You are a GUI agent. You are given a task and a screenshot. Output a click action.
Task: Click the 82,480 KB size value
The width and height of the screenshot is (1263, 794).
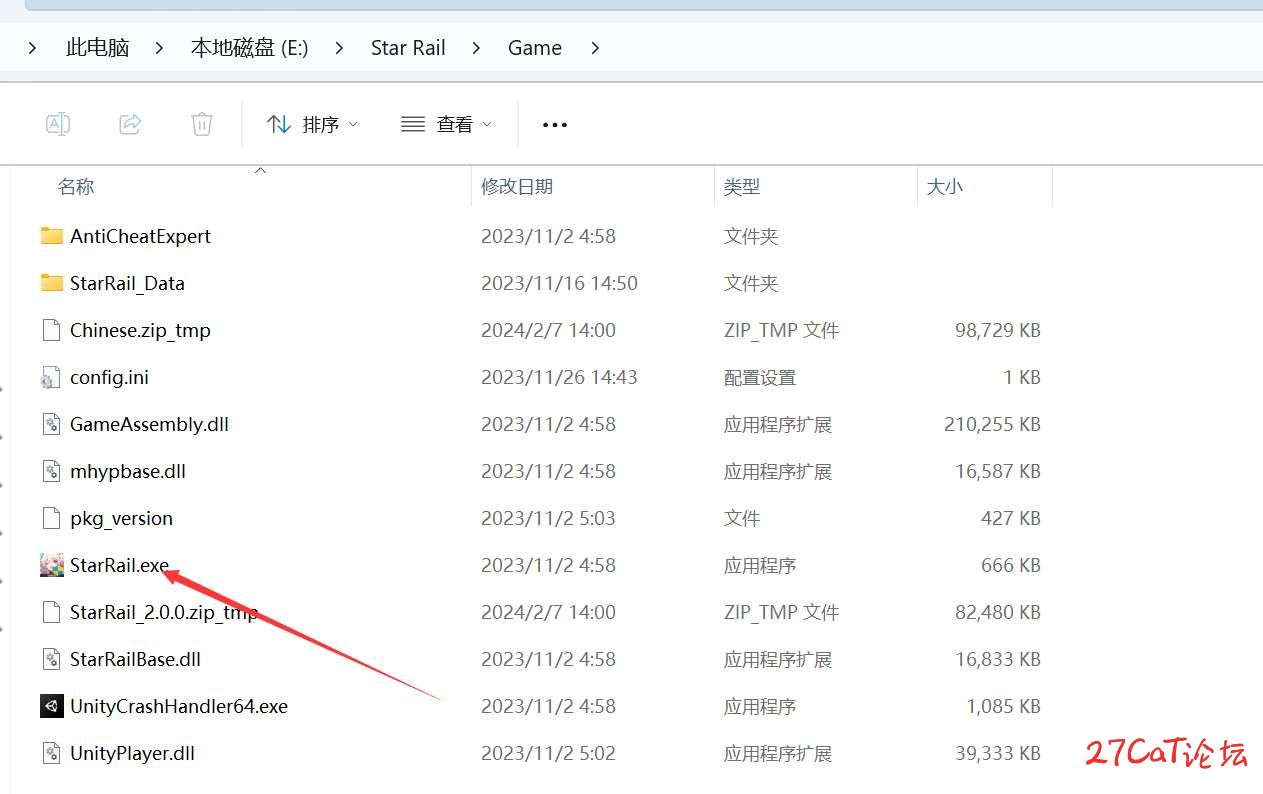(x=998, y=612)
